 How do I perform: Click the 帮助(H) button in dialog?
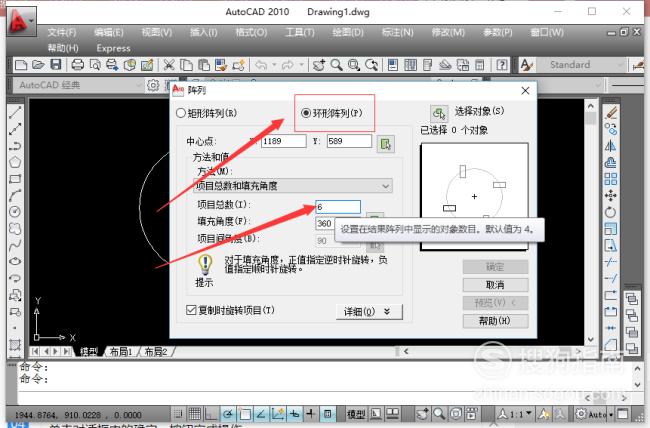[495, 321]
